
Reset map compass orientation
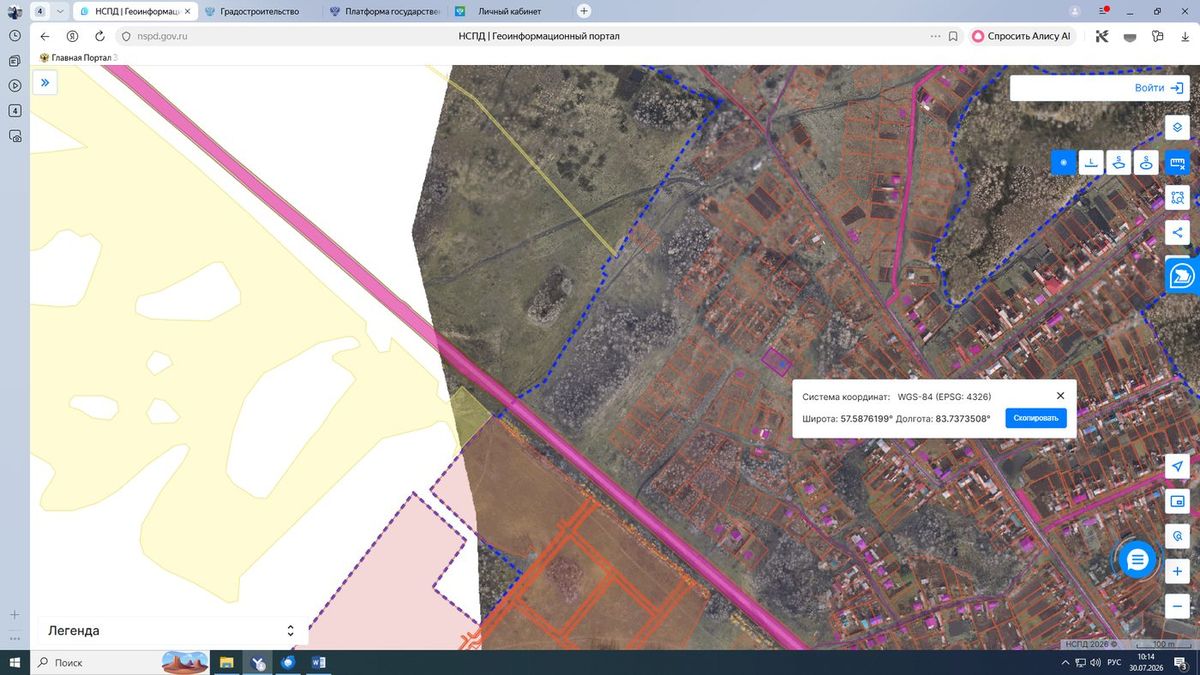coord(1177,536)
